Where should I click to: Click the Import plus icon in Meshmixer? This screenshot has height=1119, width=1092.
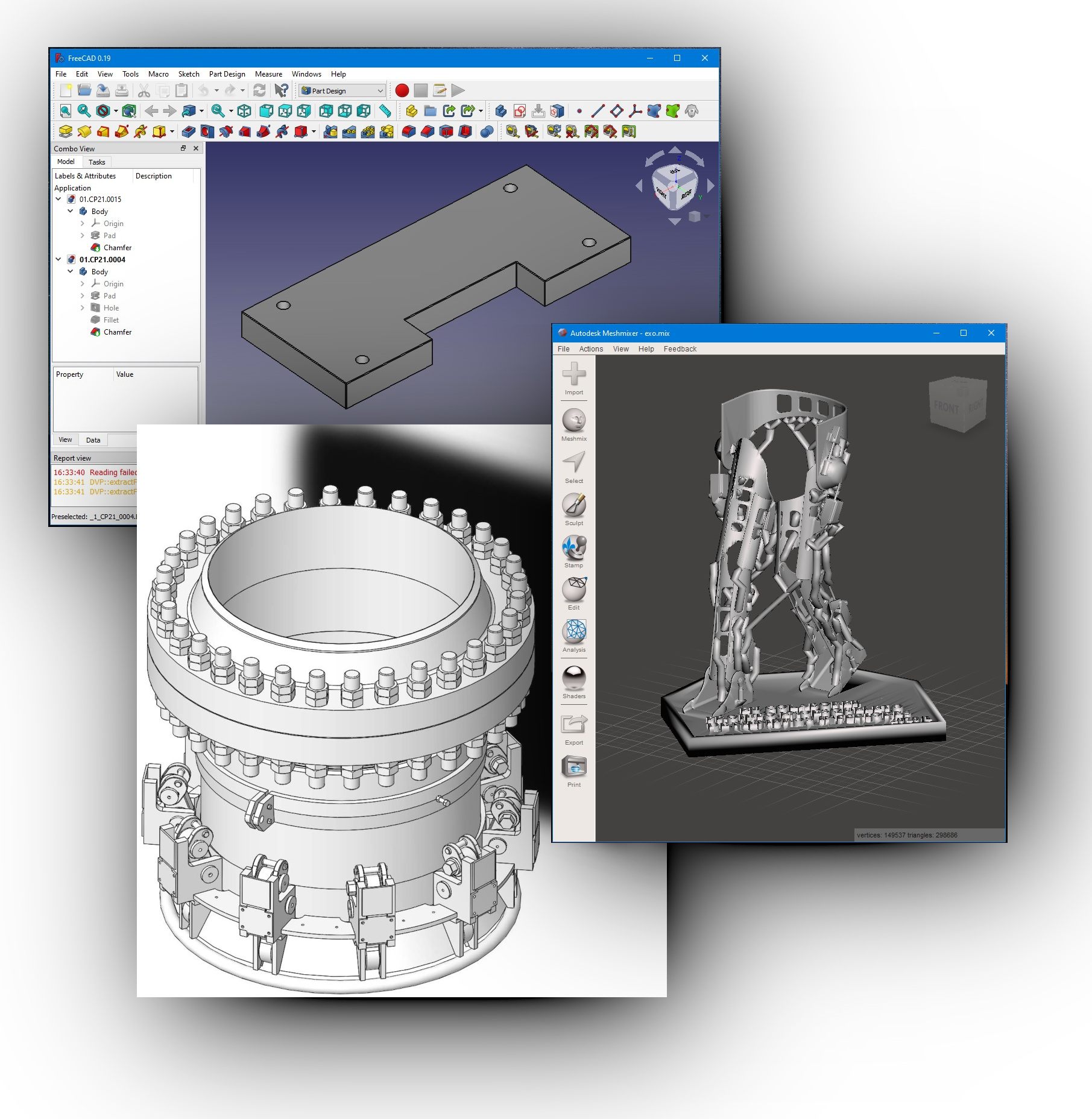[x=573, y=374]
